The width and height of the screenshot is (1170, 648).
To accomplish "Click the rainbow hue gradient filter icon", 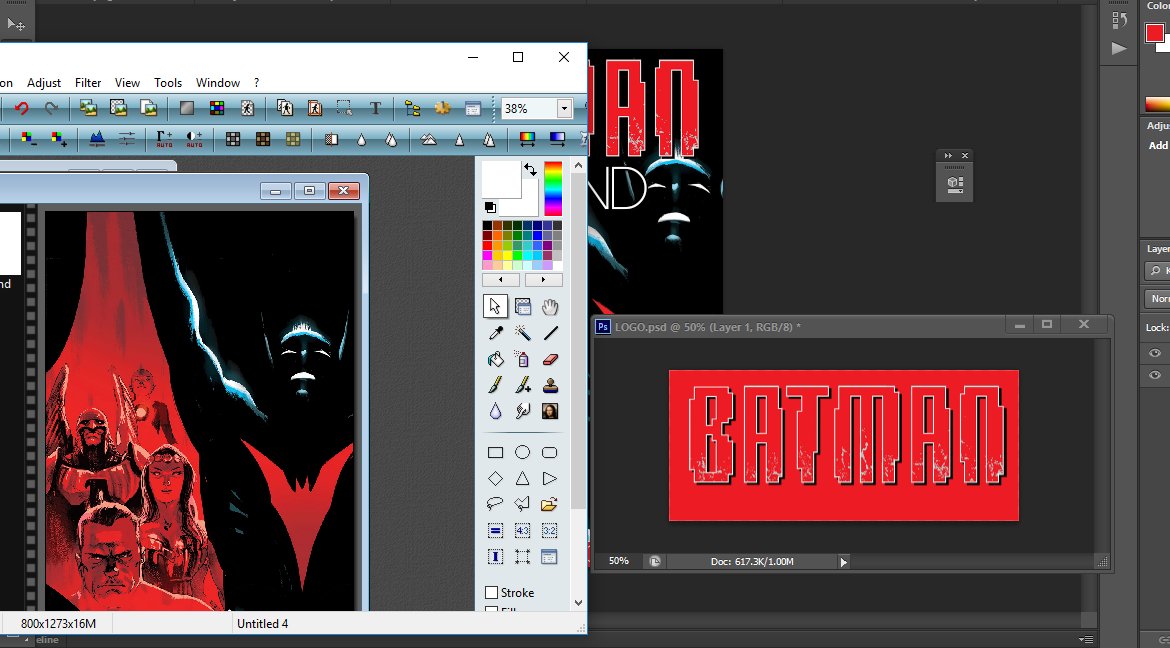I will click(x=527, y=139).
